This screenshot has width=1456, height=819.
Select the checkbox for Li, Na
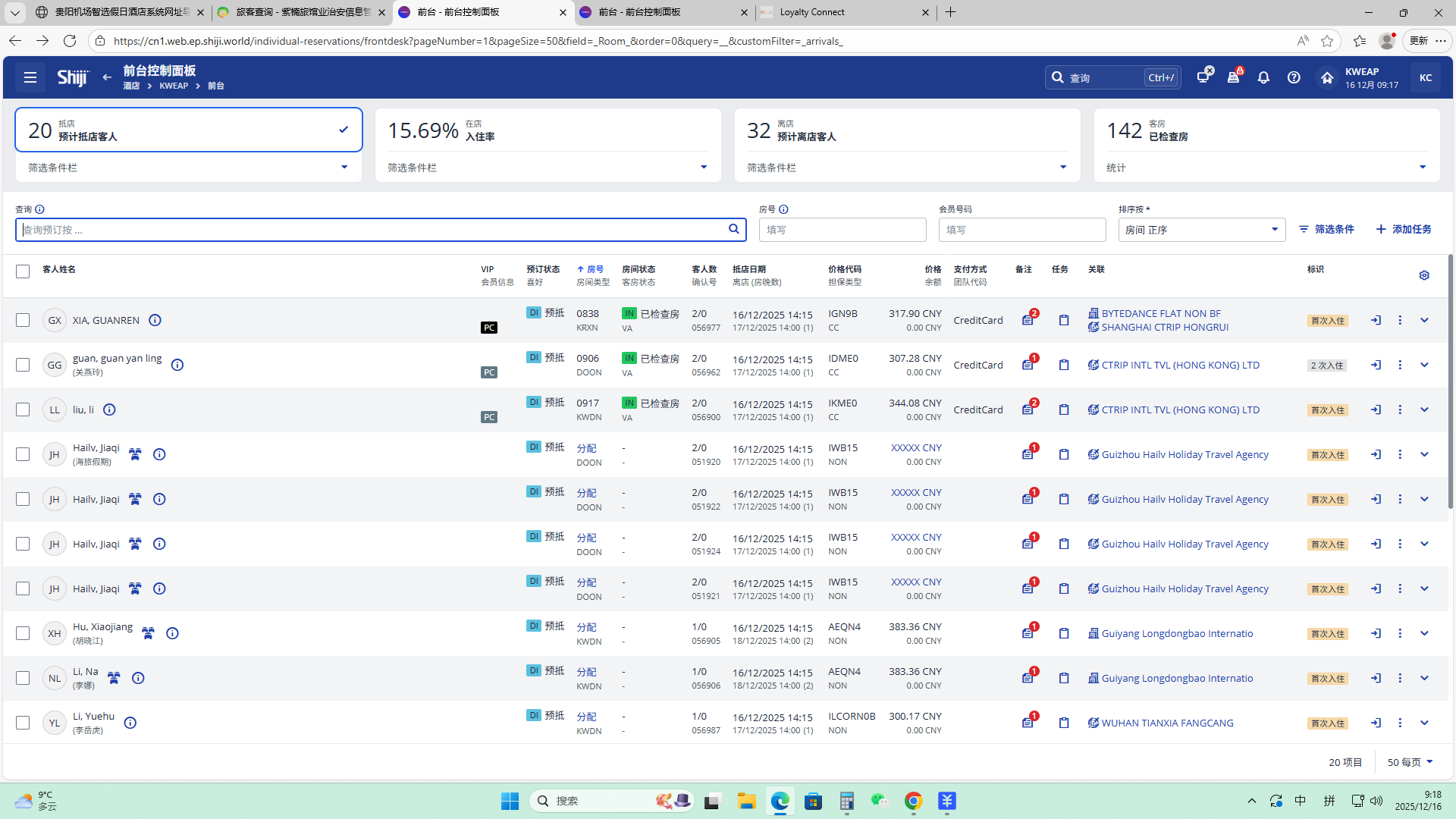click(23, 678)
